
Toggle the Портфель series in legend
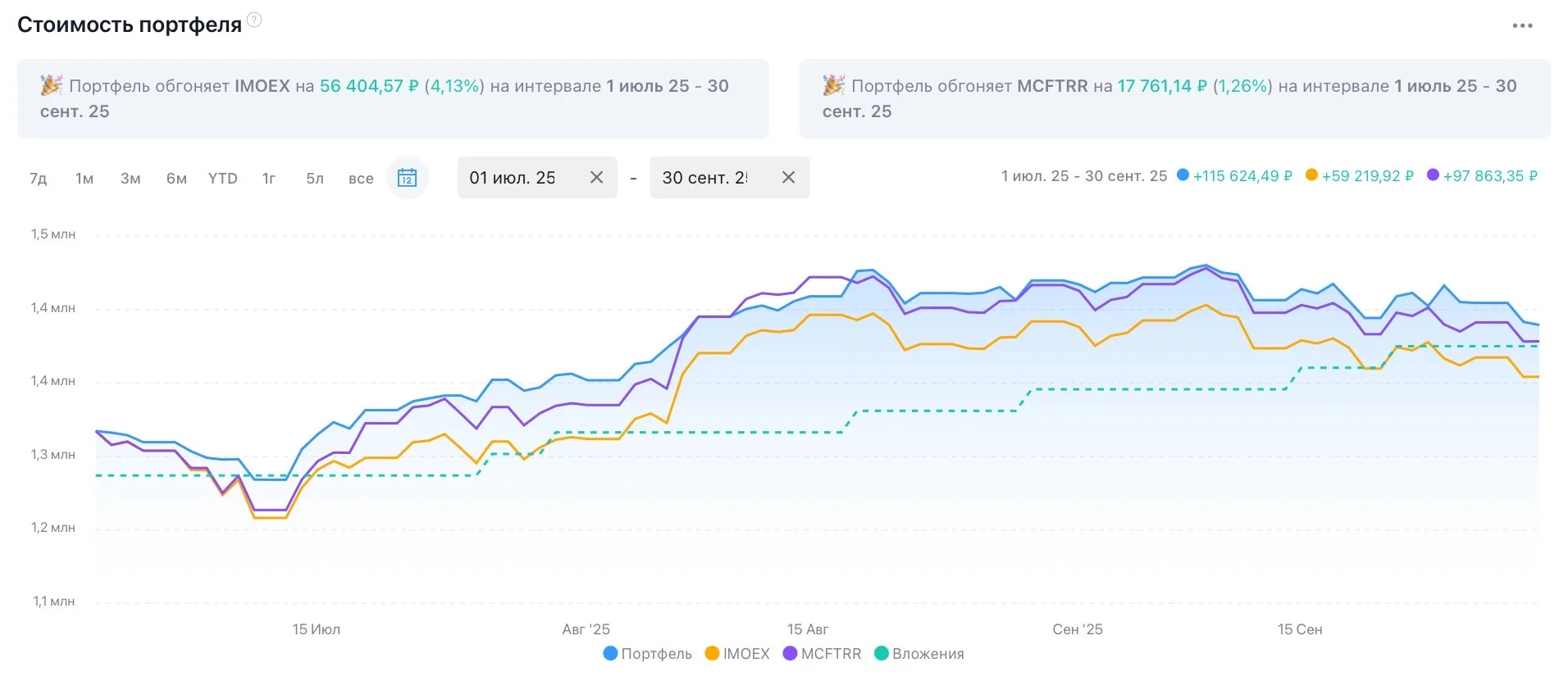[x=647, y=654]
